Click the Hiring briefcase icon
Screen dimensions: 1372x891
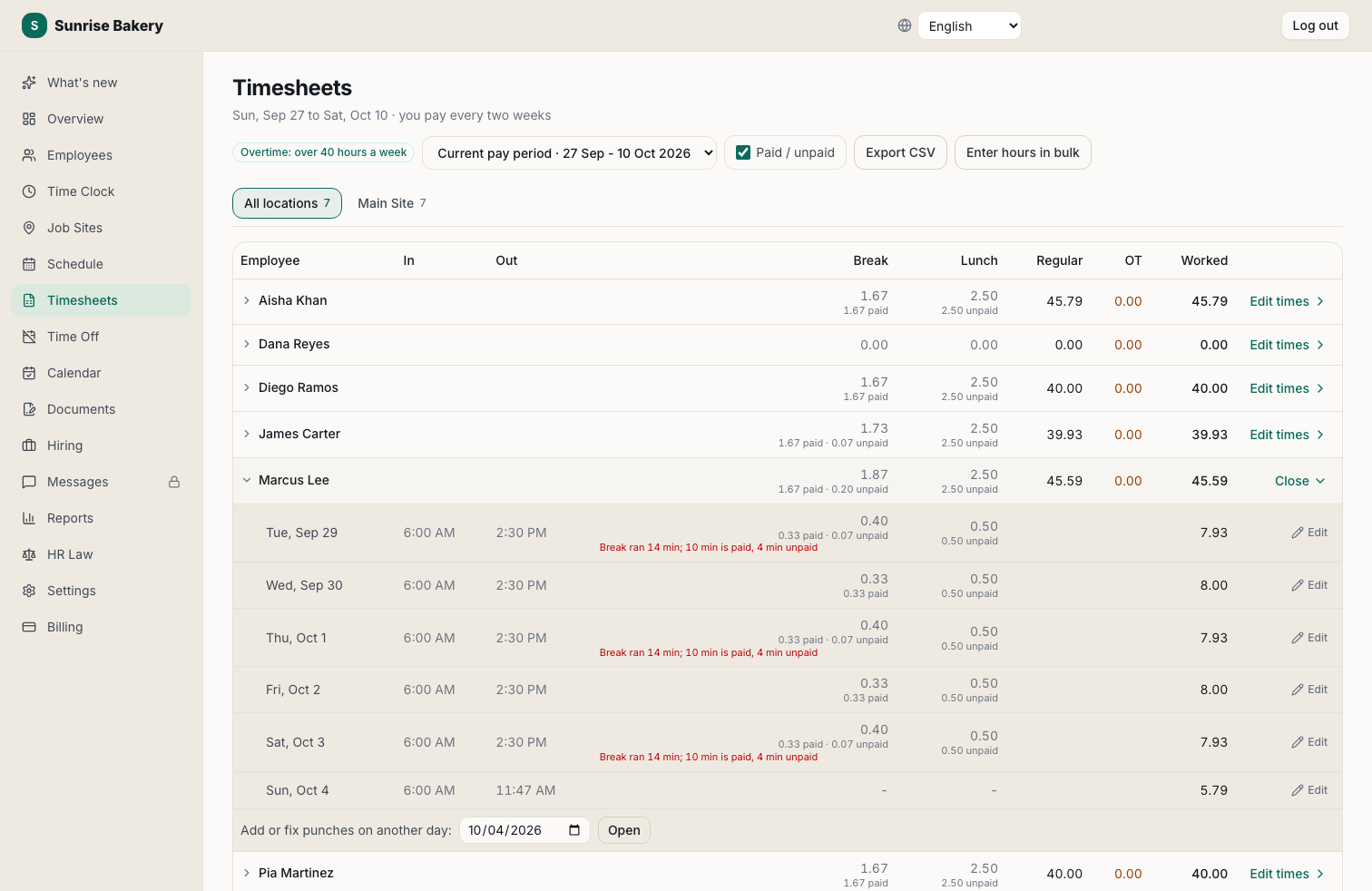[x=29, y=445]
